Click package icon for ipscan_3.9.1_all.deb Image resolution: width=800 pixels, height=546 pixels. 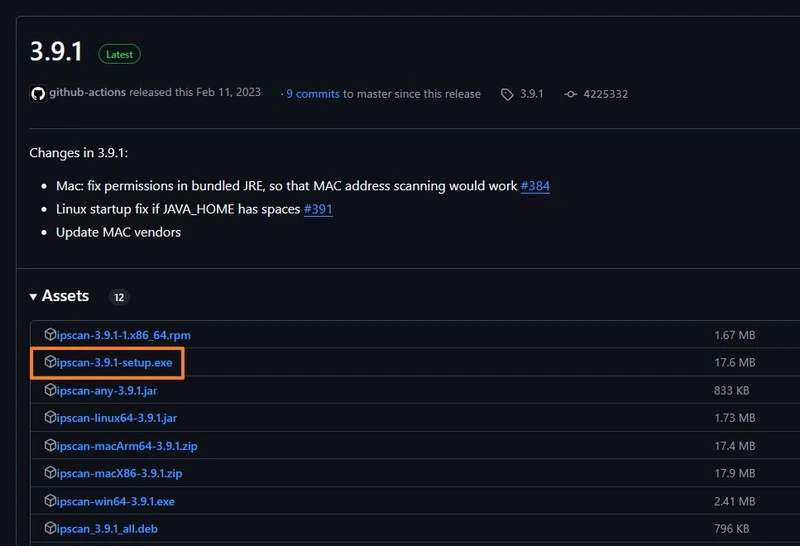tap(50, 528)
